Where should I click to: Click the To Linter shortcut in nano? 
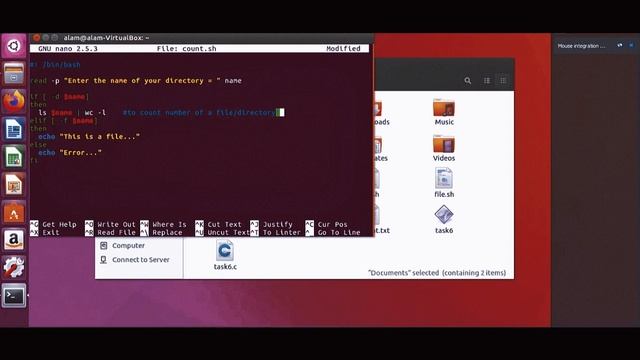coord(276,233)
